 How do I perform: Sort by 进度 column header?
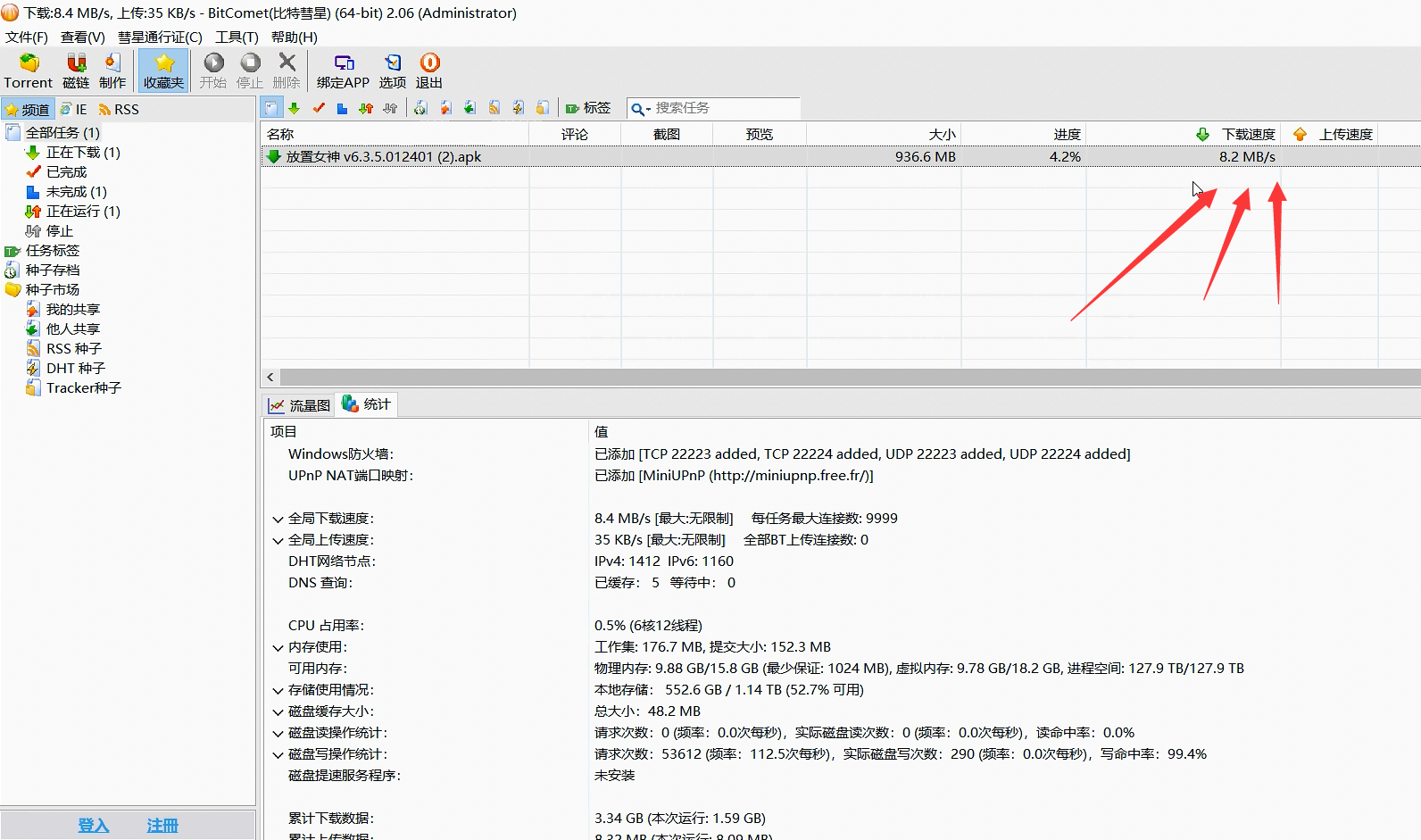click(x=1024, y=134)
